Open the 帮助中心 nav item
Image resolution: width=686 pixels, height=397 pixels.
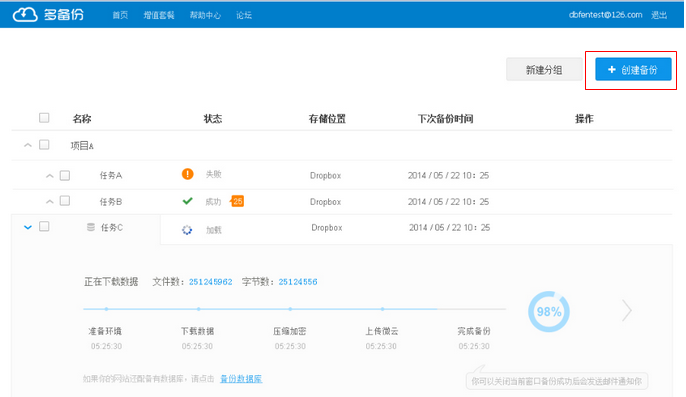coord(205,15)
